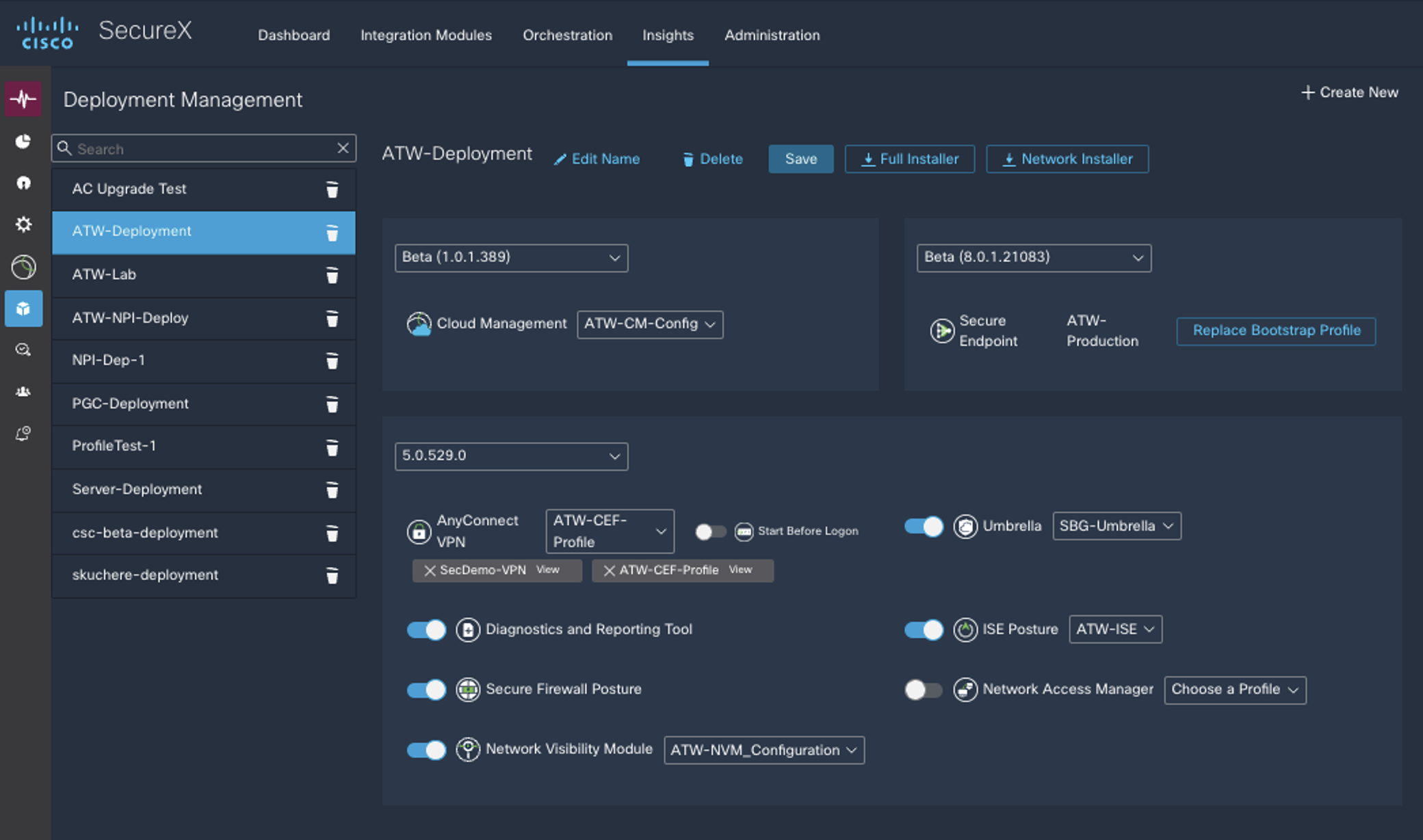Switch to the Orchestration tab

[x=567, y=35]
